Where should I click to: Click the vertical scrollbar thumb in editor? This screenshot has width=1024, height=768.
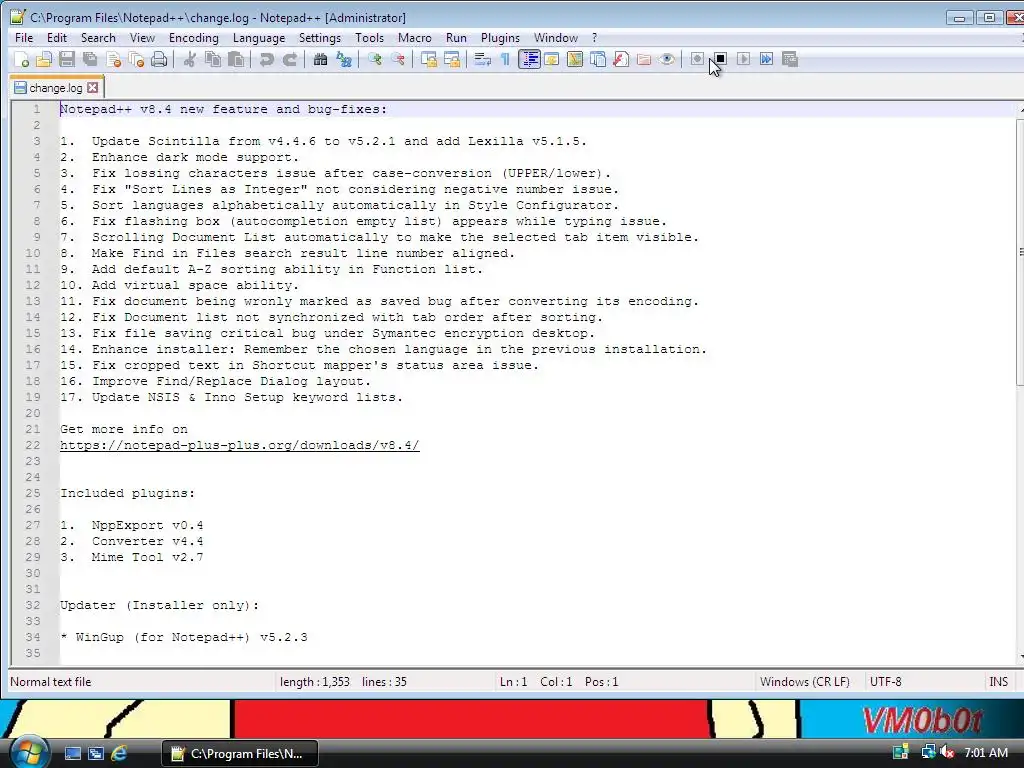[1019, 251]
